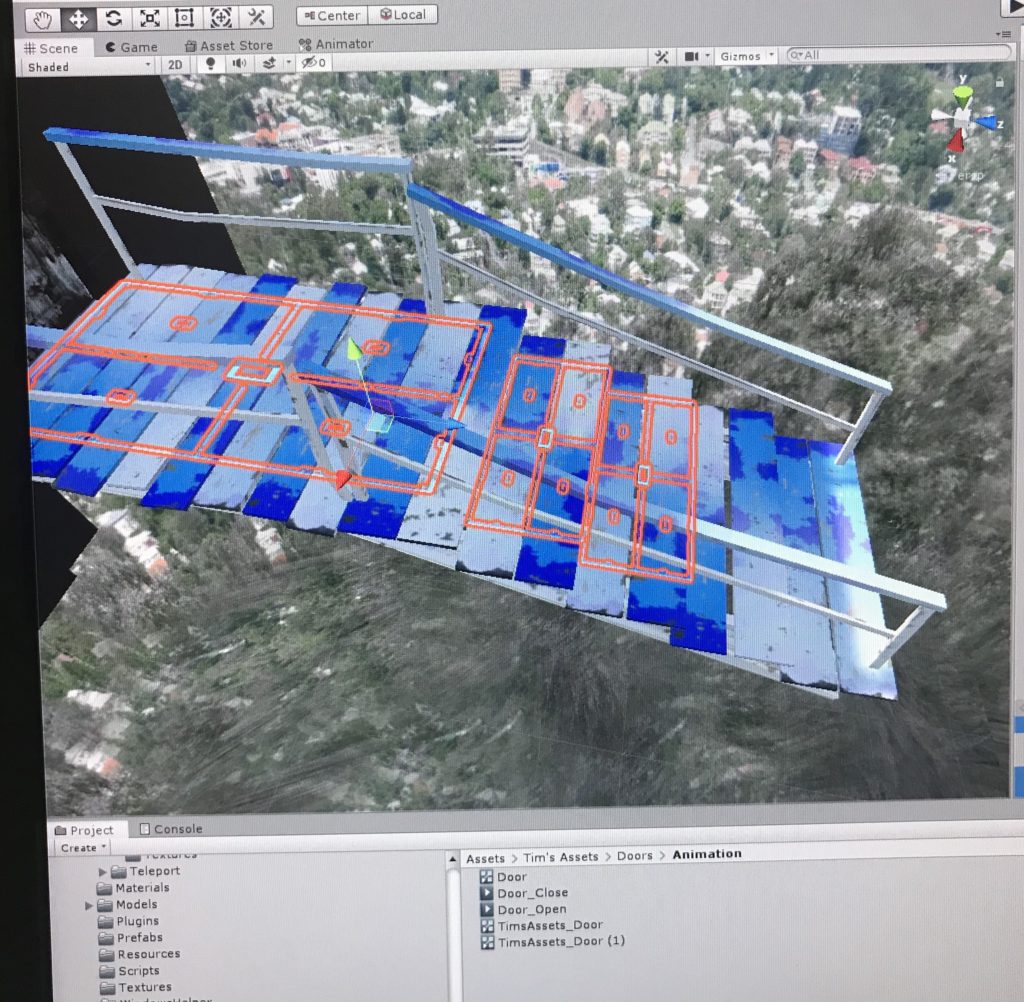Click the scene tools wrench icon
This screenshot has width=1024, height=1002.
click(x=662, y=57)
